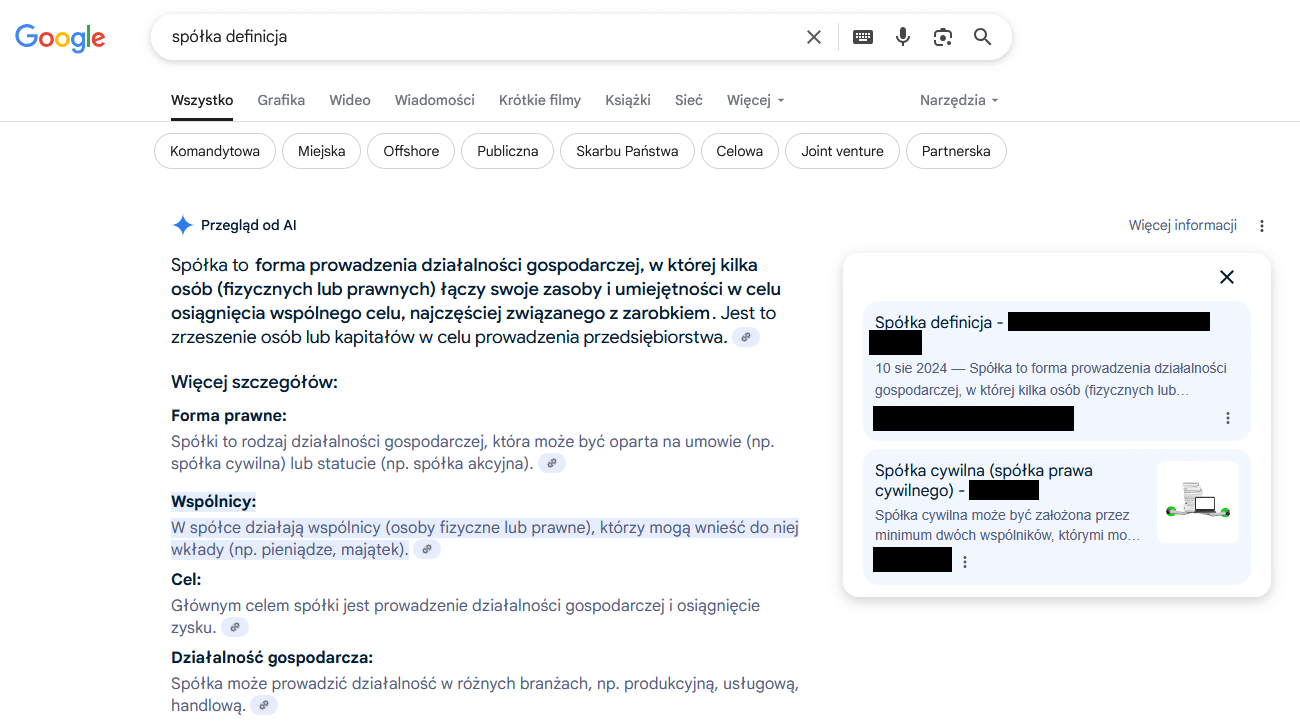Click source link icon after przedsiębiorstwa sentence
This screenshot has height=724, width=1300.
click(x=746, y=338)
